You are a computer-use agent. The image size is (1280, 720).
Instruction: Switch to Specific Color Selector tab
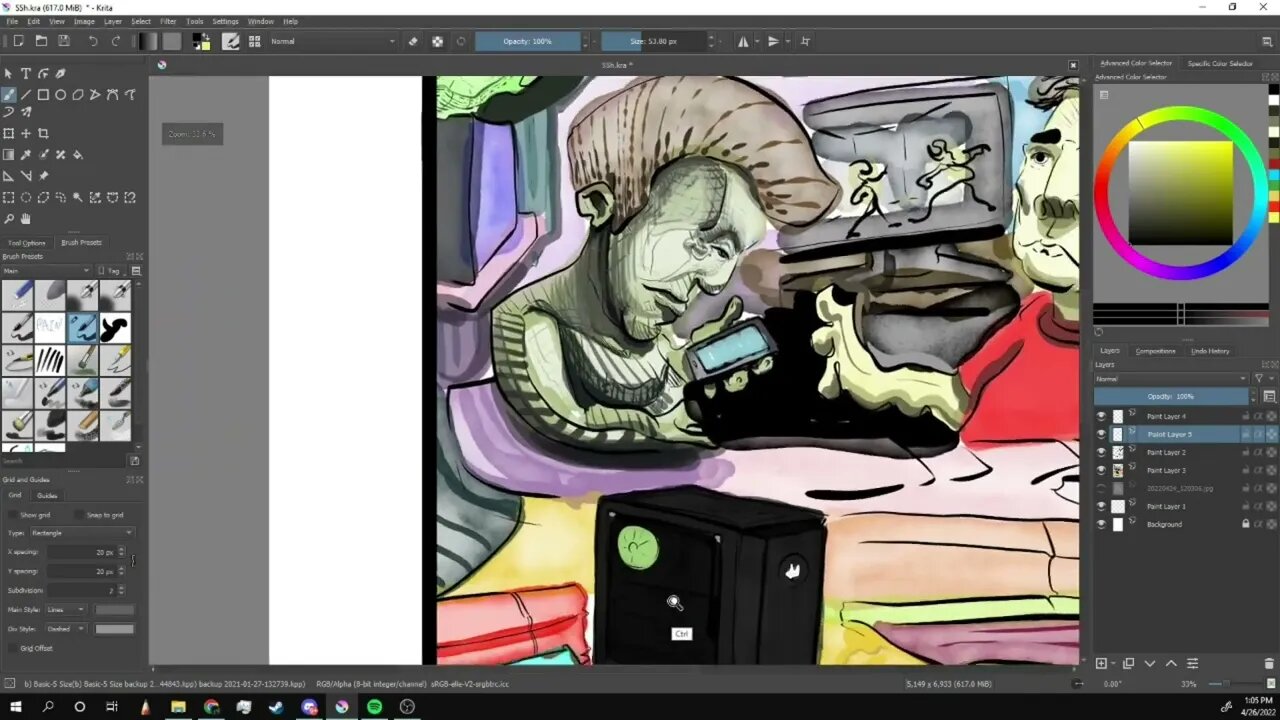pos(1220,63)
